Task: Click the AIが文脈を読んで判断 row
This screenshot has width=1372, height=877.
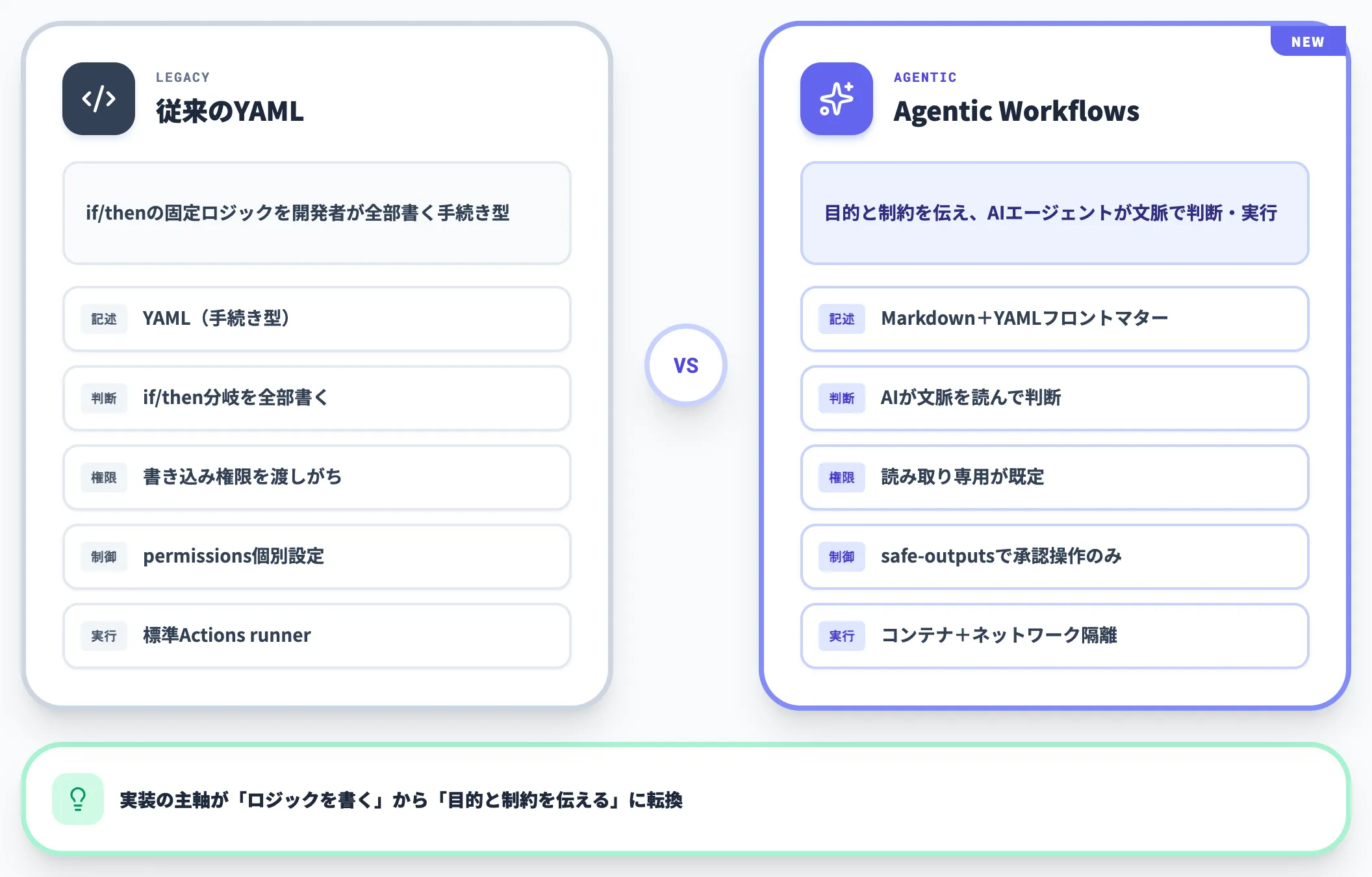Action: coord(1055,398)
